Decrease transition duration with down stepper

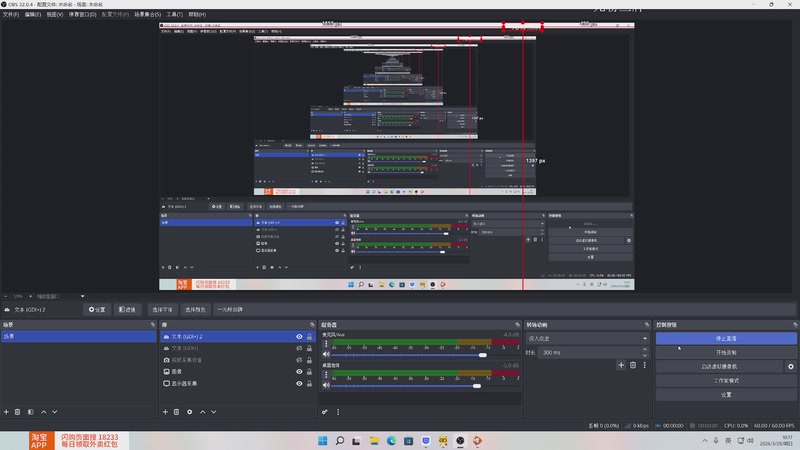pos(645,356)
